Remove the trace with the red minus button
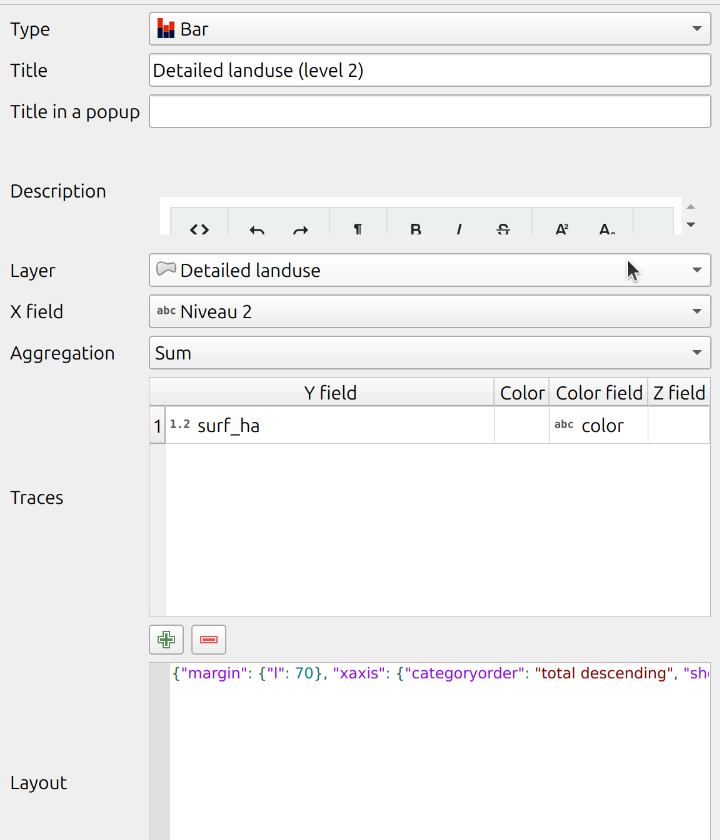Screen dimensions: 720x840 (x=208, y=639)
